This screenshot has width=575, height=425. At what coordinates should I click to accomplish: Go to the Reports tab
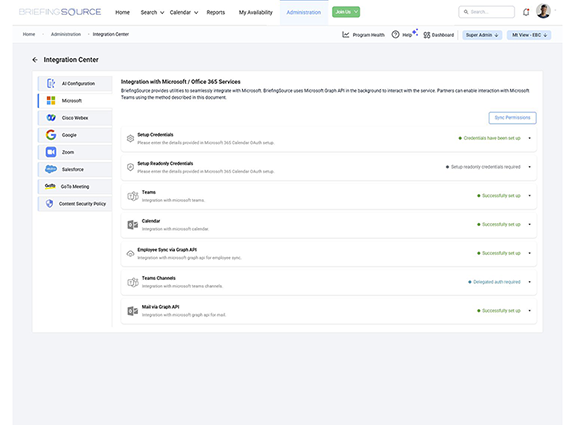pyautogui.click(x=216, y=12)
